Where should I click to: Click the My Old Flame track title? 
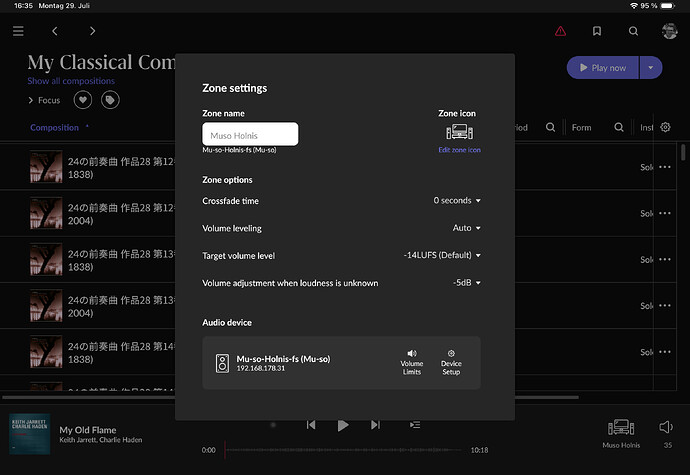click(x=88, y=430)
